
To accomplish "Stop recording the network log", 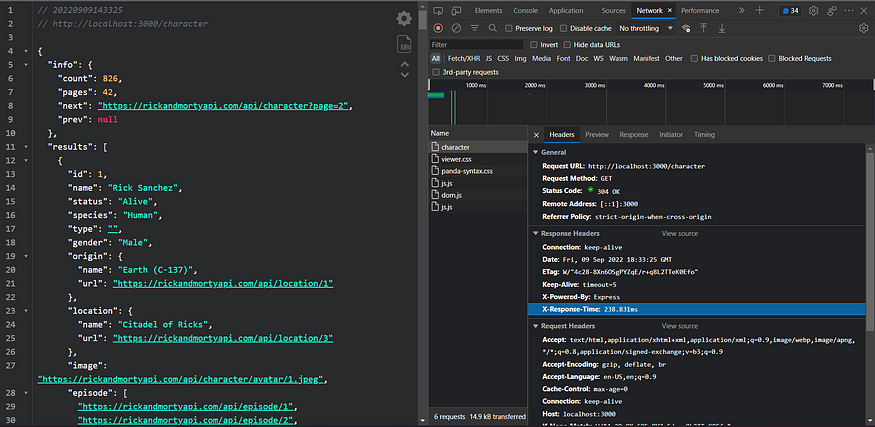I will (438, 28).
